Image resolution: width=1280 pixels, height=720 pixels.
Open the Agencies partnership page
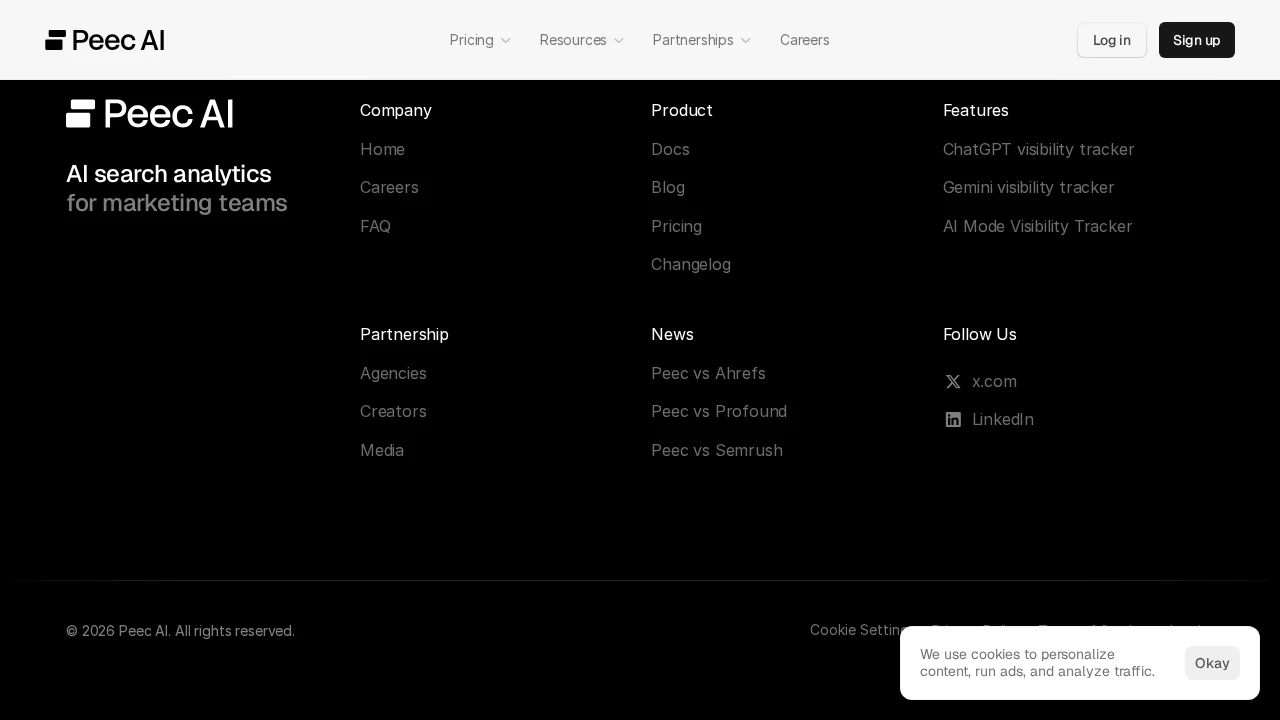point(393,373)
